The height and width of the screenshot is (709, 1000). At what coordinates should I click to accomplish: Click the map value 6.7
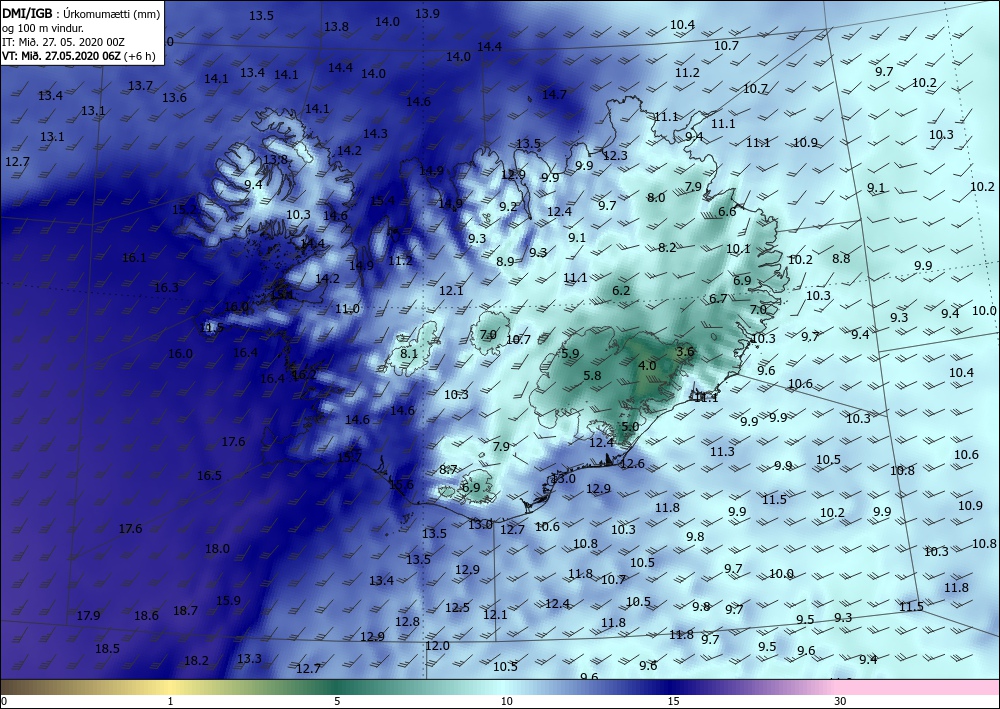(x=718, y=298)
